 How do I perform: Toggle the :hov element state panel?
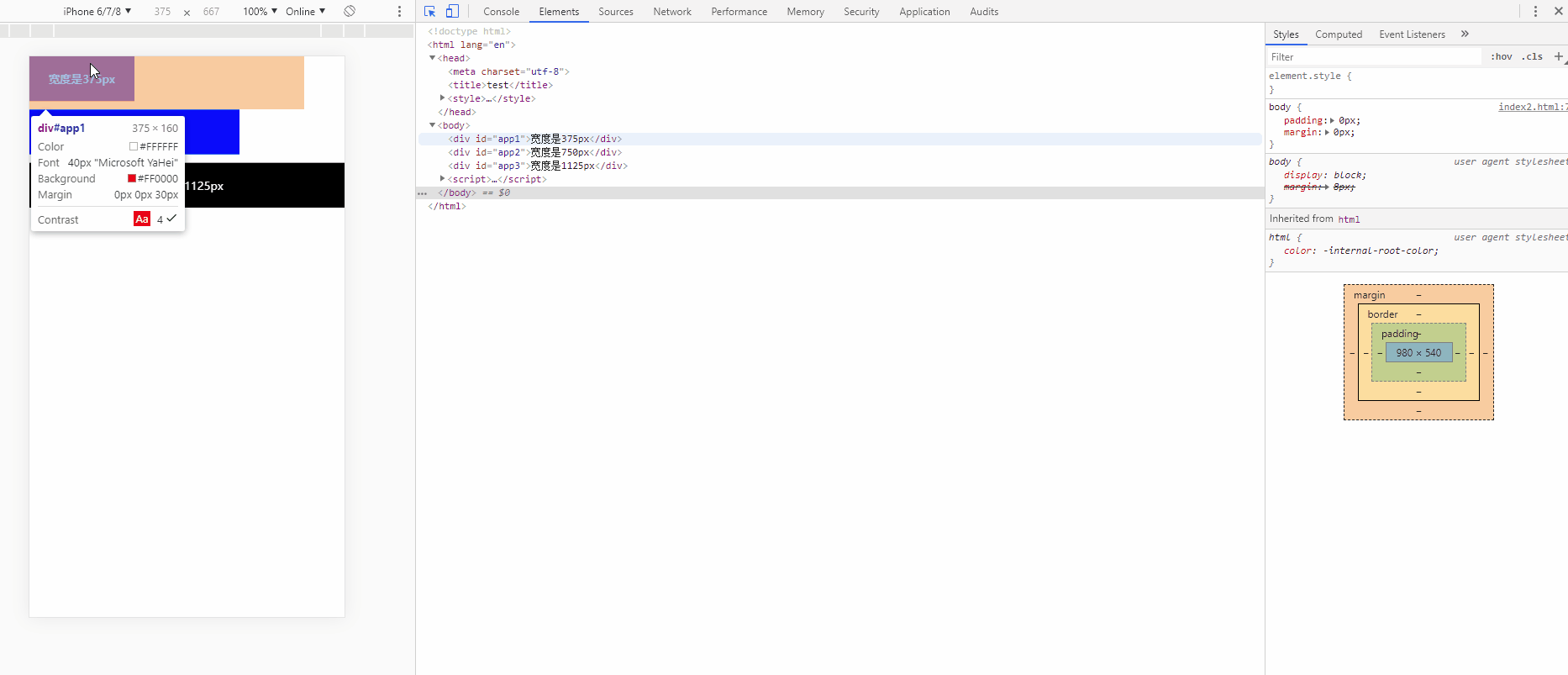point(1502,56)
